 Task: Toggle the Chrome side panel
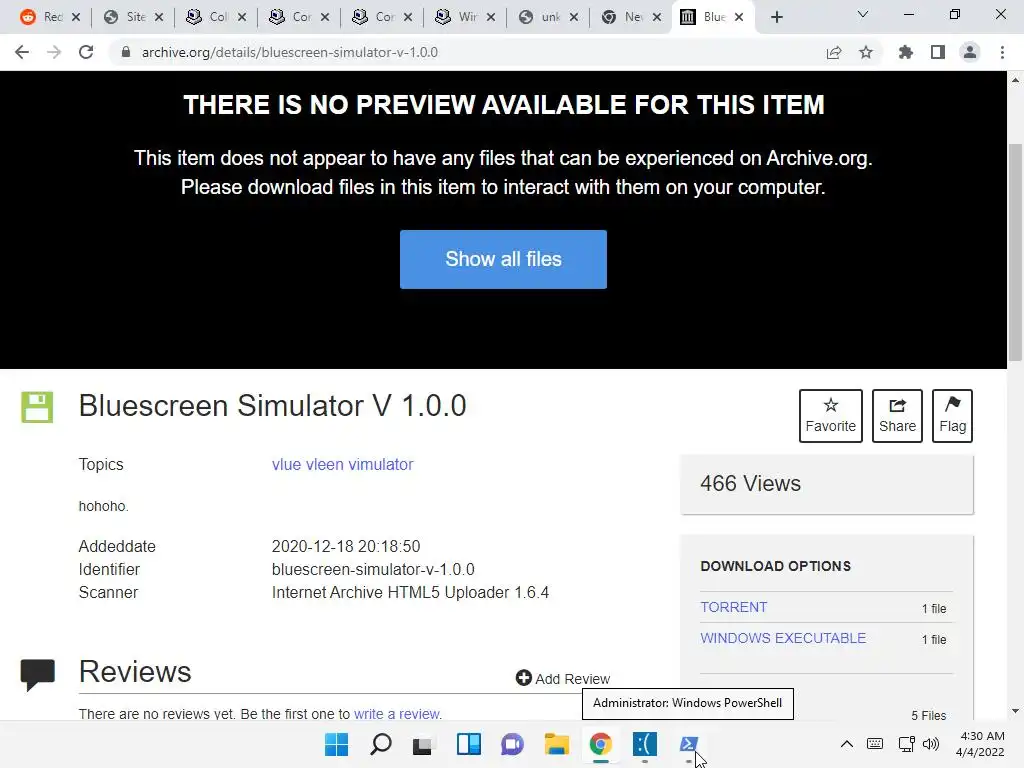pos(938,52)
